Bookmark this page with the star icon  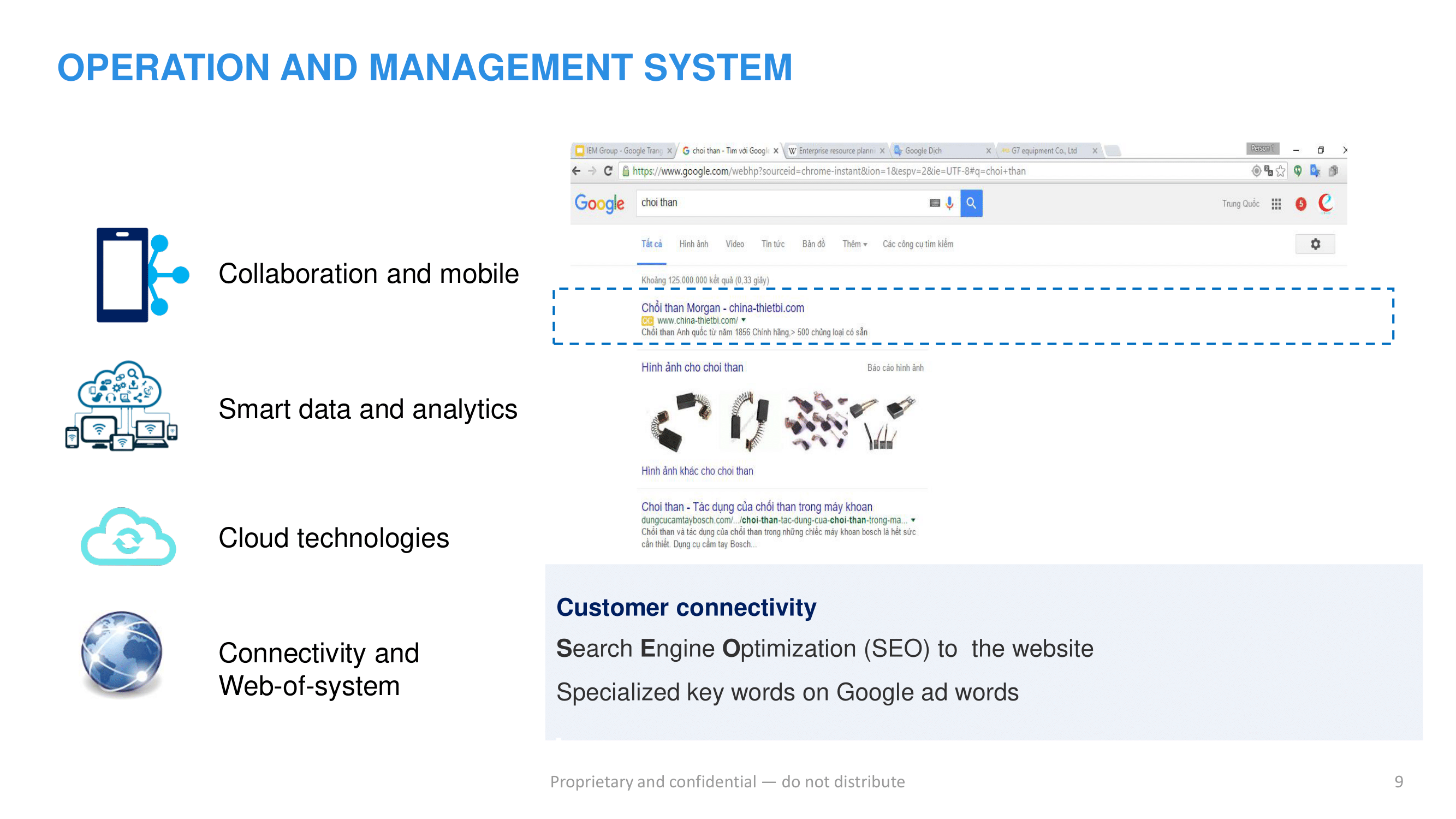point(1281,171)
